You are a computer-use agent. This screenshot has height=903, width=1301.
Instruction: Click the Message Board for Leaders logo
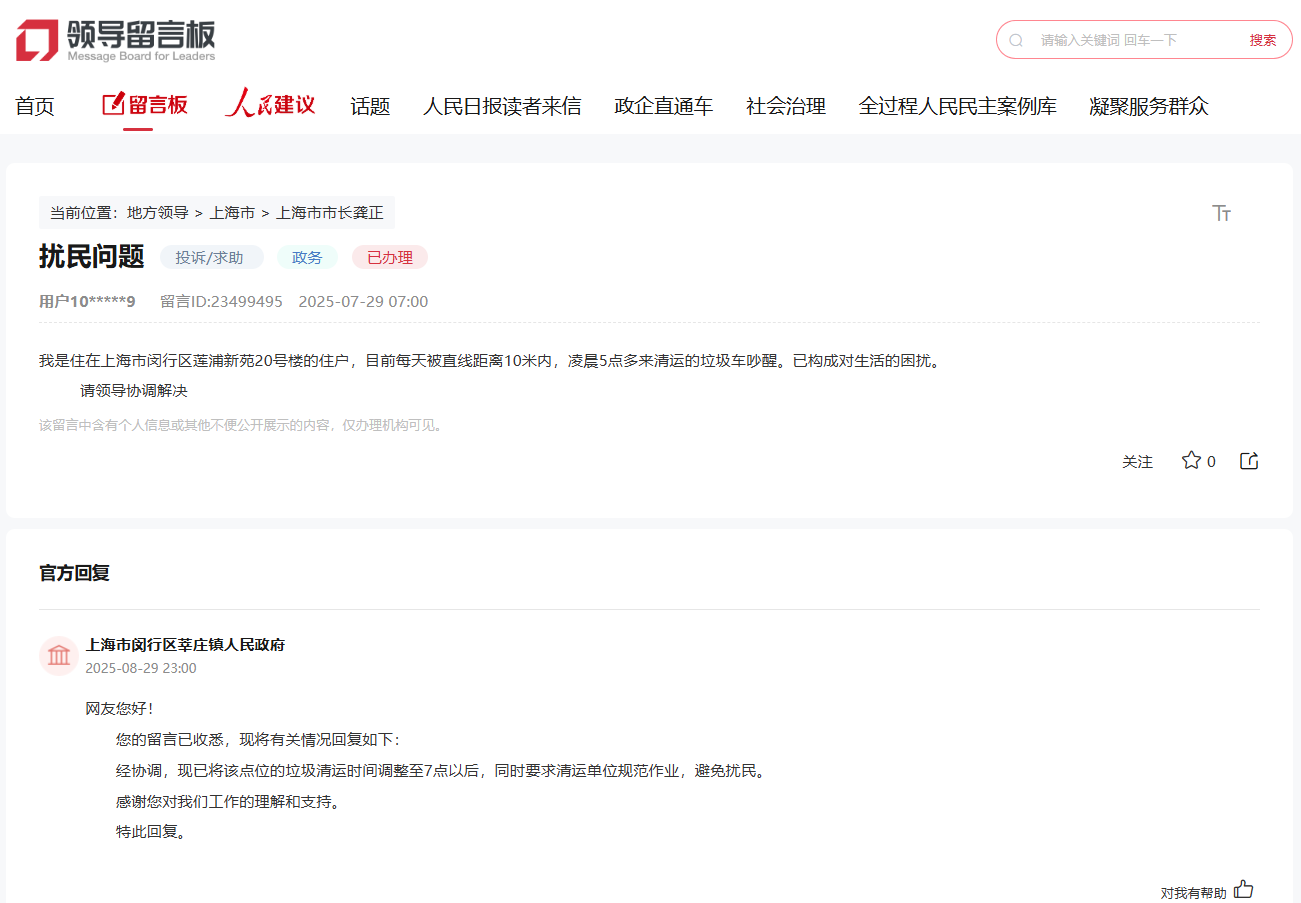pos(116,40)
